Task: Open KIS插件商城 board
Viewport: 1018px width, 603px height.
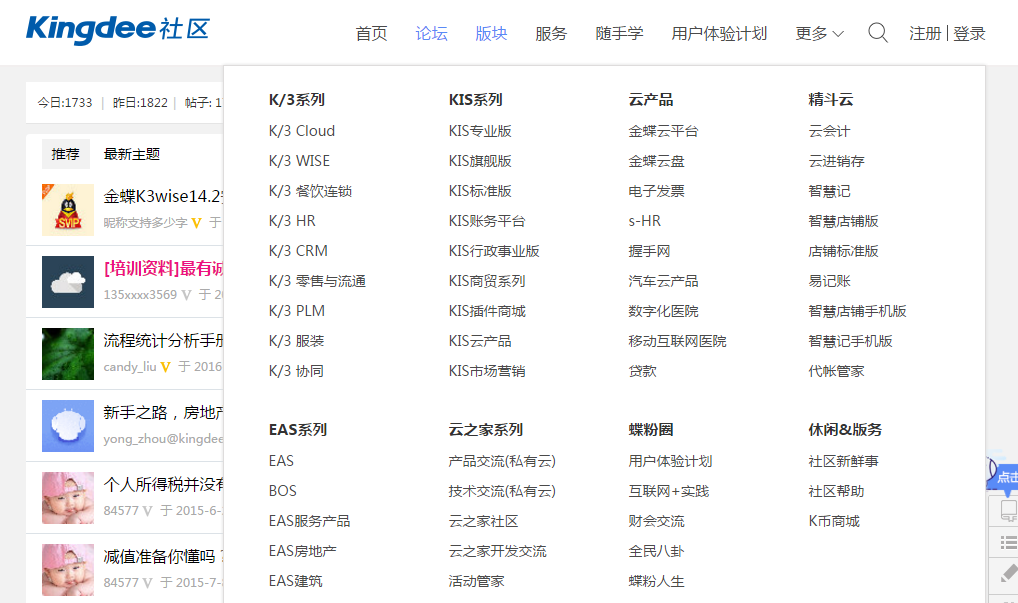Action: [x=487, y=311]
